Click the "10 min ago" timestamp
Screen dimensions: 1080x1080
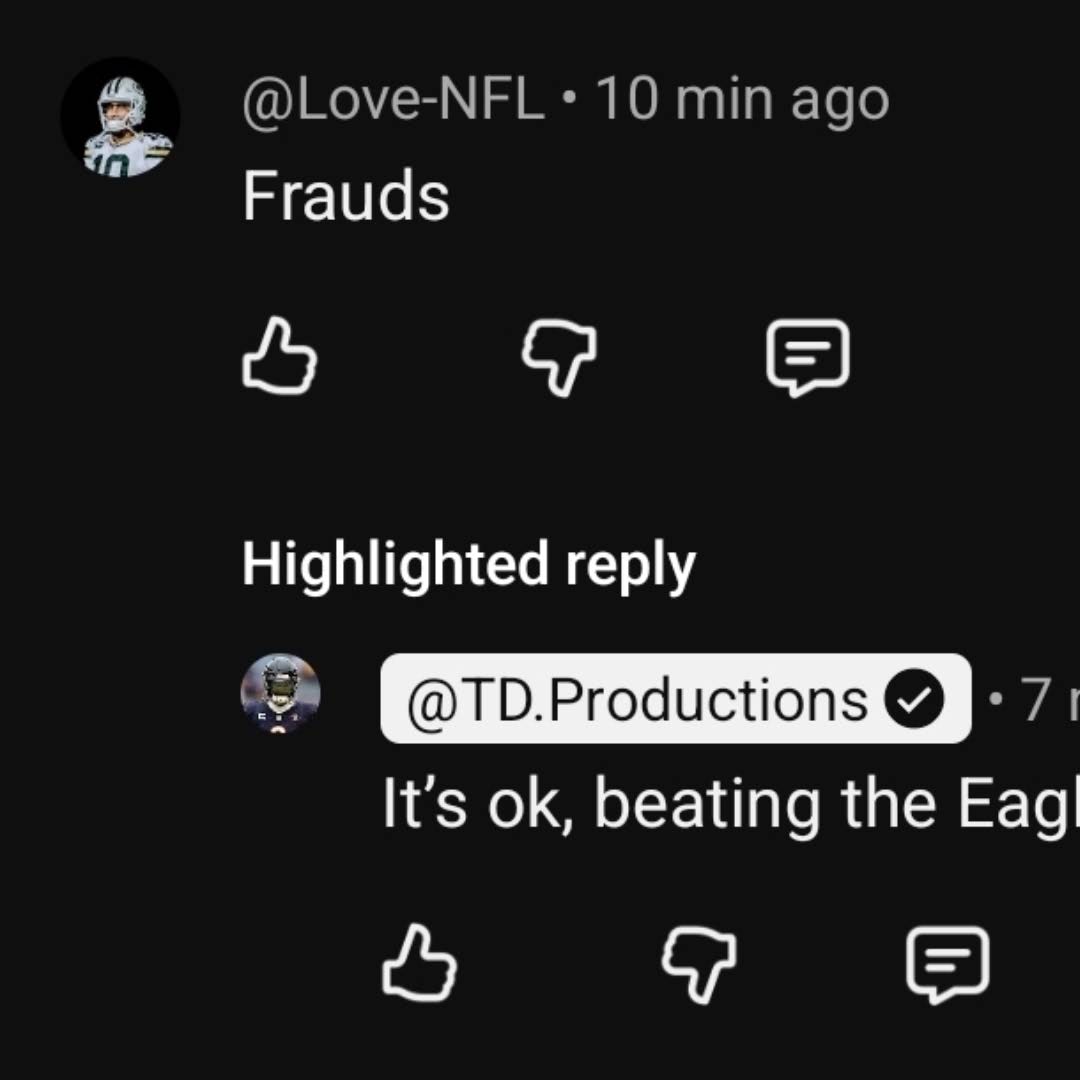[742, 101]
